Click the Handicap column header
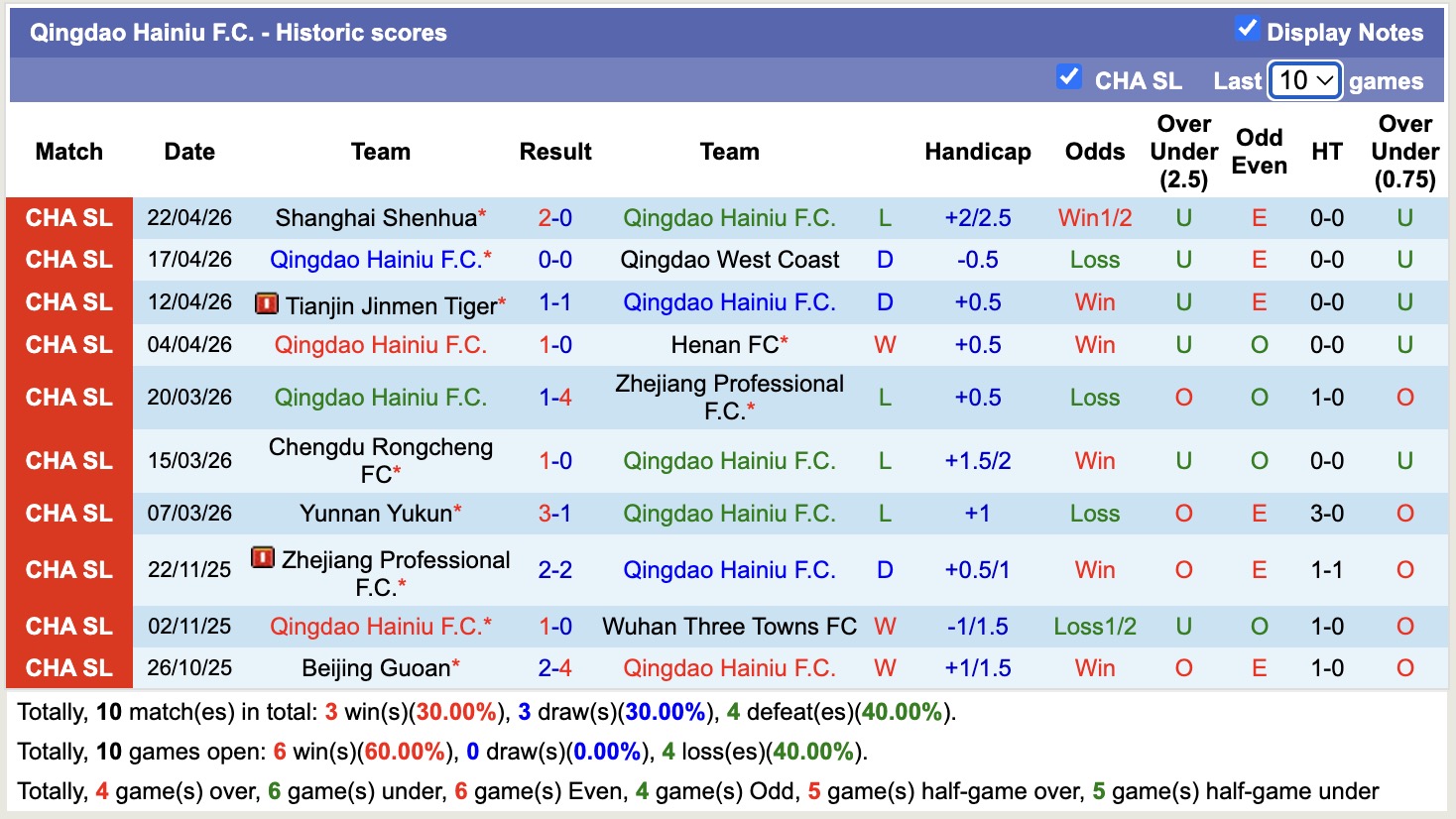 coord(977,152)
